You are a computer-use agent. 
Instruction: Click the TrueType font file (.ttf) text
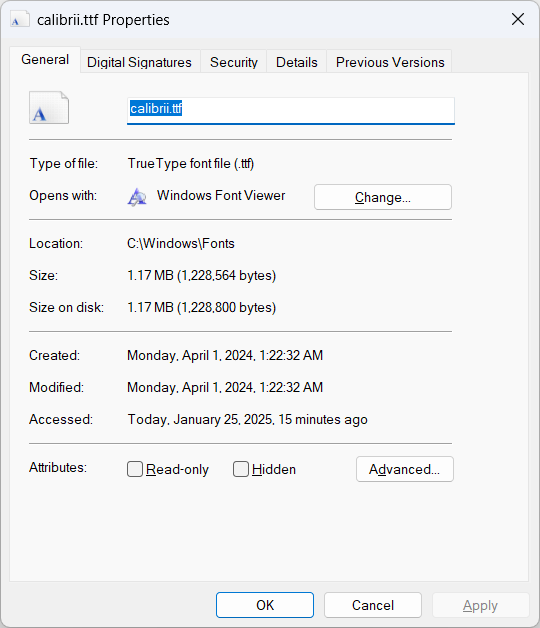191,163
